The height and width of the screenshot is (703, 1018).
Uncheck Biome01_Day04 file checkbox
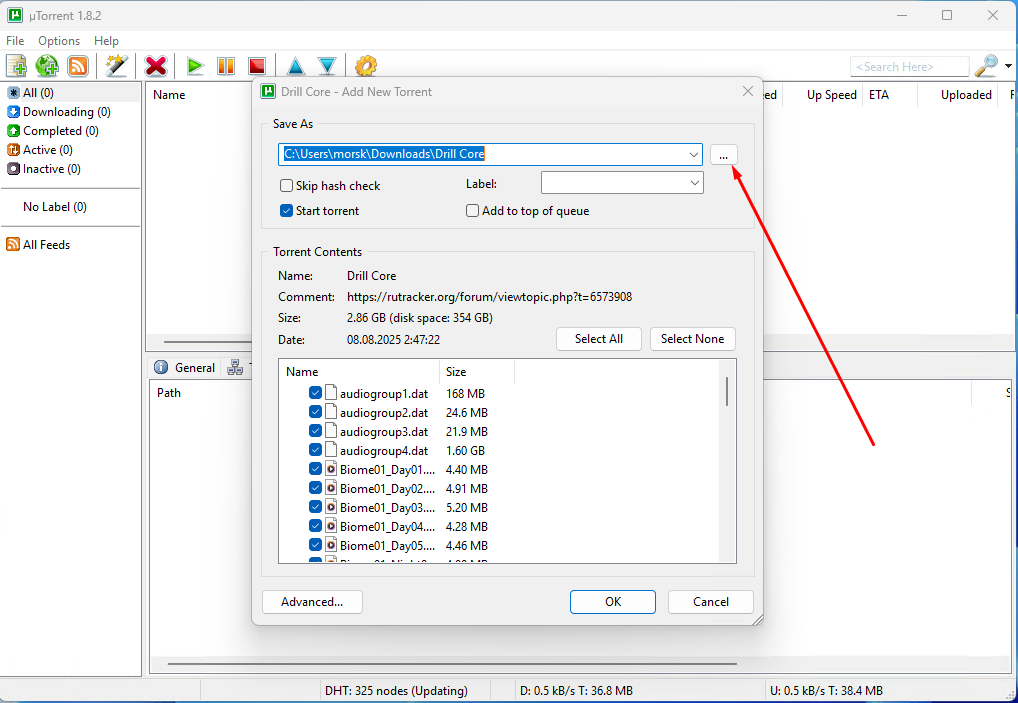point(316,526)
